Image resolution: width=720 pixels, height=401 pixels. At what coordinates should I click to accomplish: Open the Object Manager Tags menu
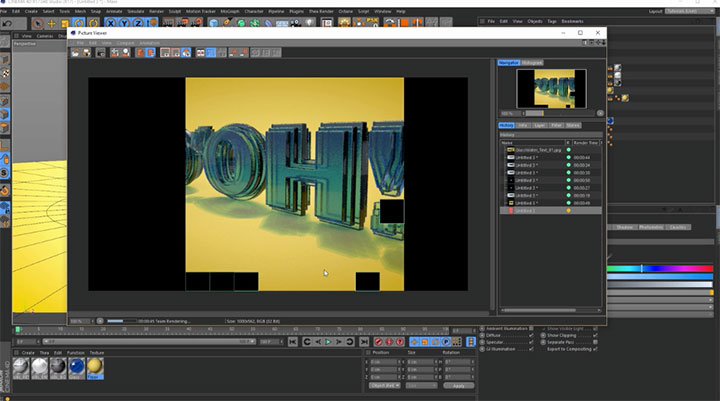click(x=552, y=21)
